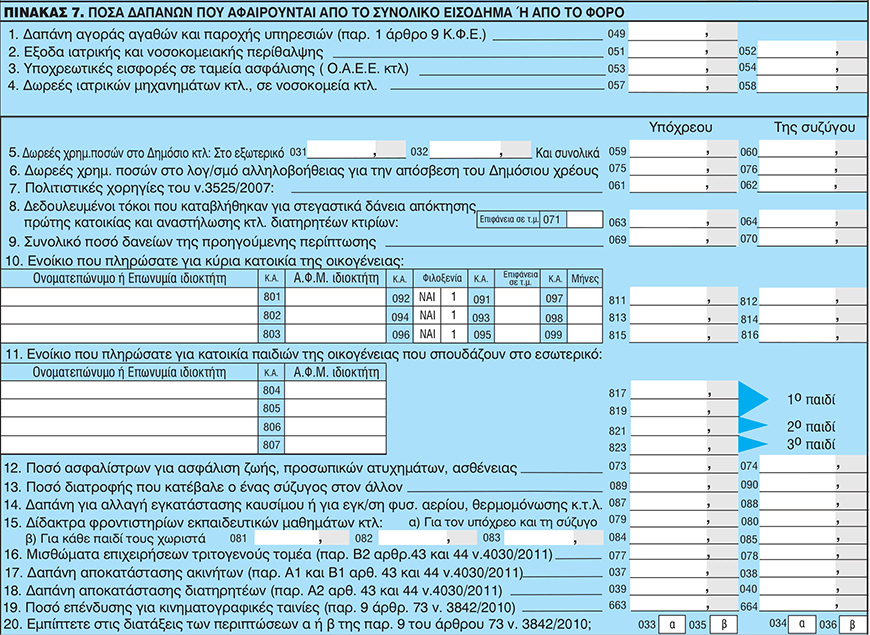Viewport: 870px width, 635px height.
Task: Tick box β beside code 036
Action: [852, 623]
